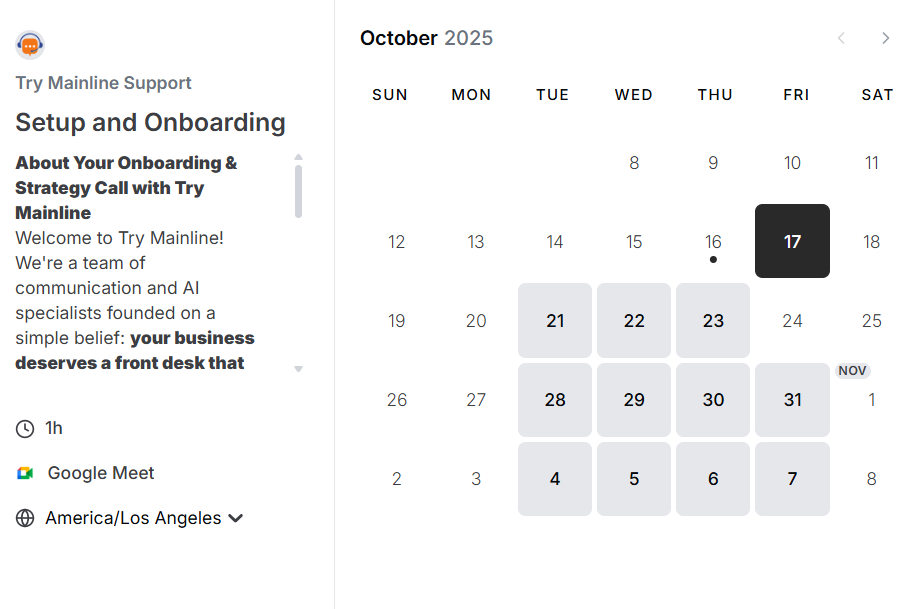Click the Try Mainline robot logo icon
Screen dimensions: 920x609
[29, 44]
